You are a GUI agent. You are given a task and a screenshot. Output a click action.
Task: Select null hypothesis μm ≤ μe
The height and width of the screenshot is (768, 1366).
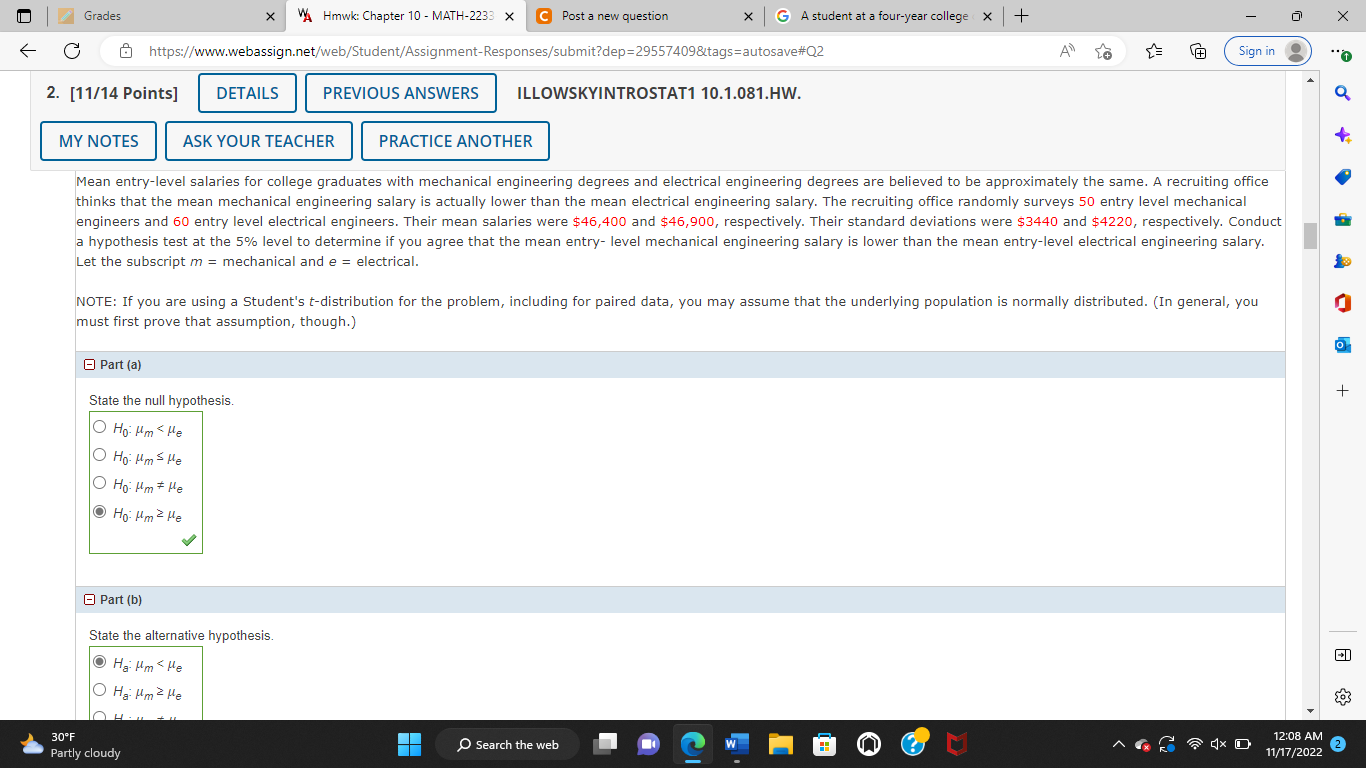[x=100, y=455]
